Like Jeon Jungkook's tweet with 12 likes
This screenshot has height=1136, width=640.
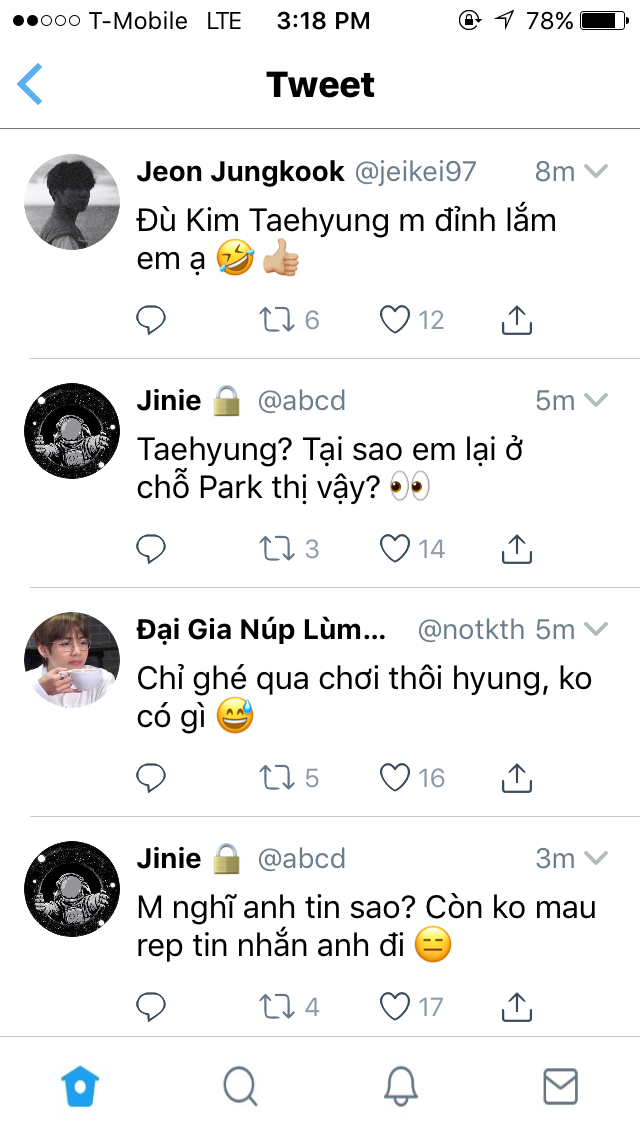396,320
